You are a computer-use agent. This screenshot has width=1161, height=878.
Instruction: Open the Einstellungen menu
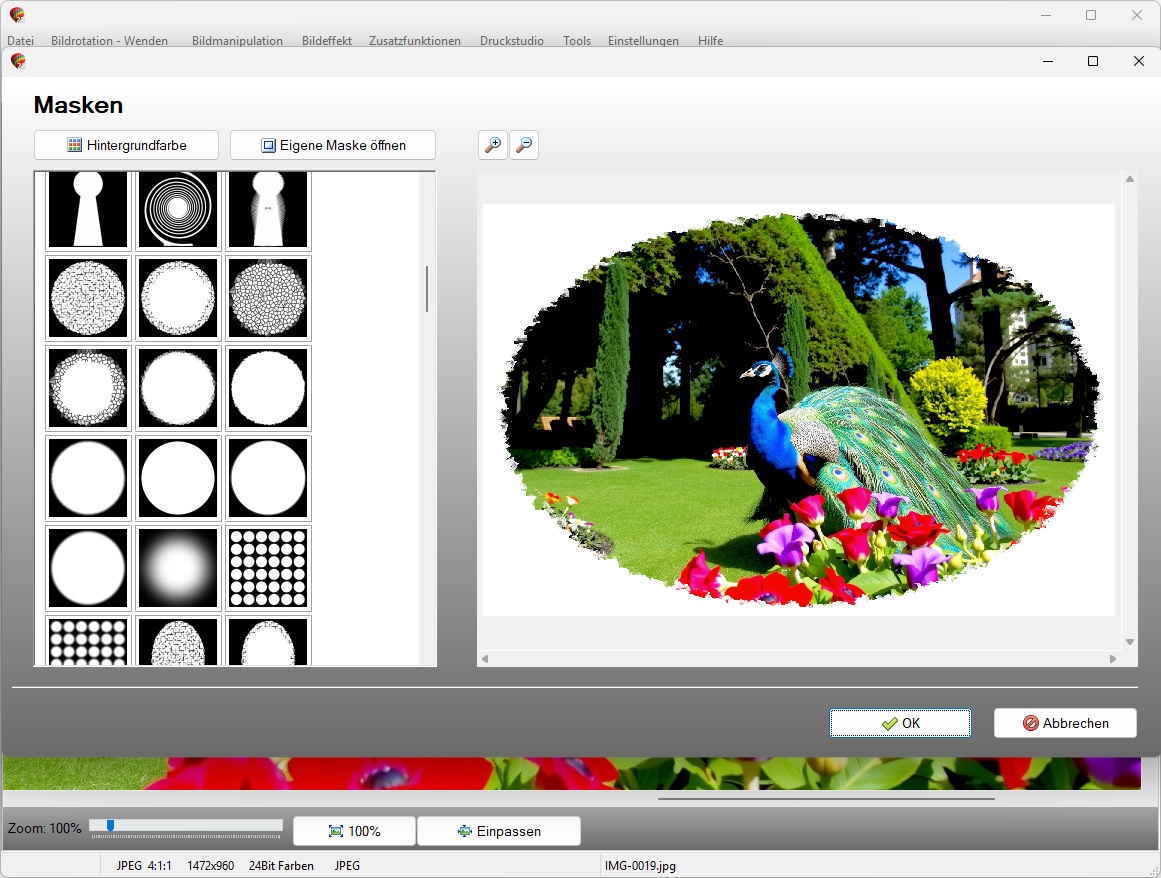[643, 41]
